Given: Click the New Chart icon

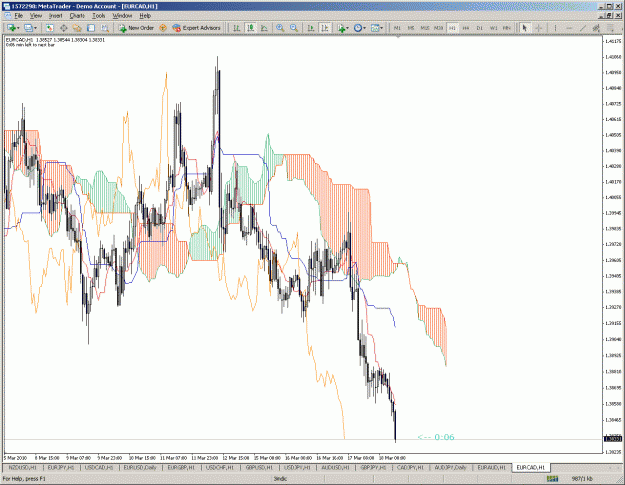Looking at the screenshot, I should (11, 28).
